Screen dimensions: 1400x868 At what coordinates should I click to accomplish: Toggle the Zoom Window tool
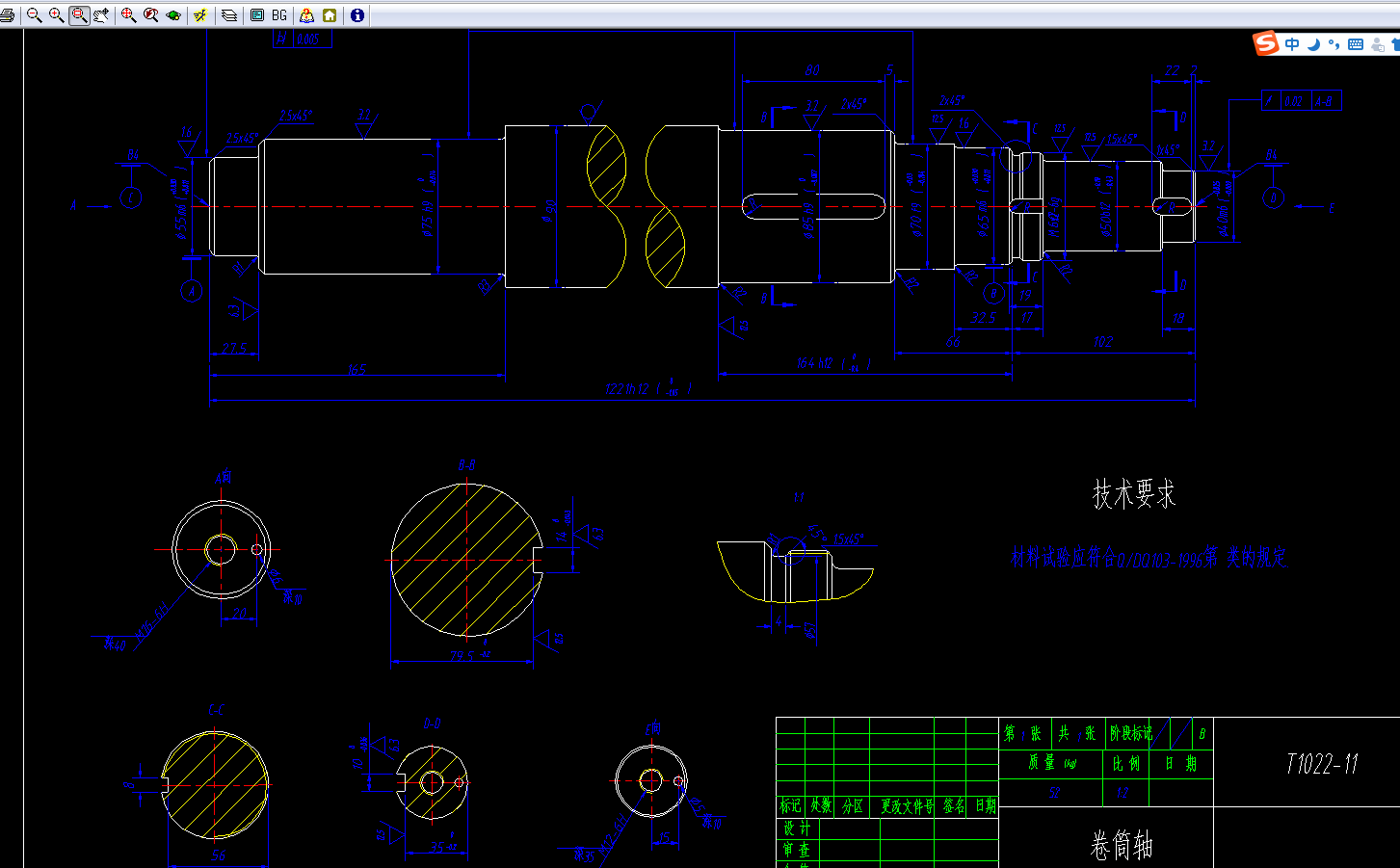pos(79,15)
